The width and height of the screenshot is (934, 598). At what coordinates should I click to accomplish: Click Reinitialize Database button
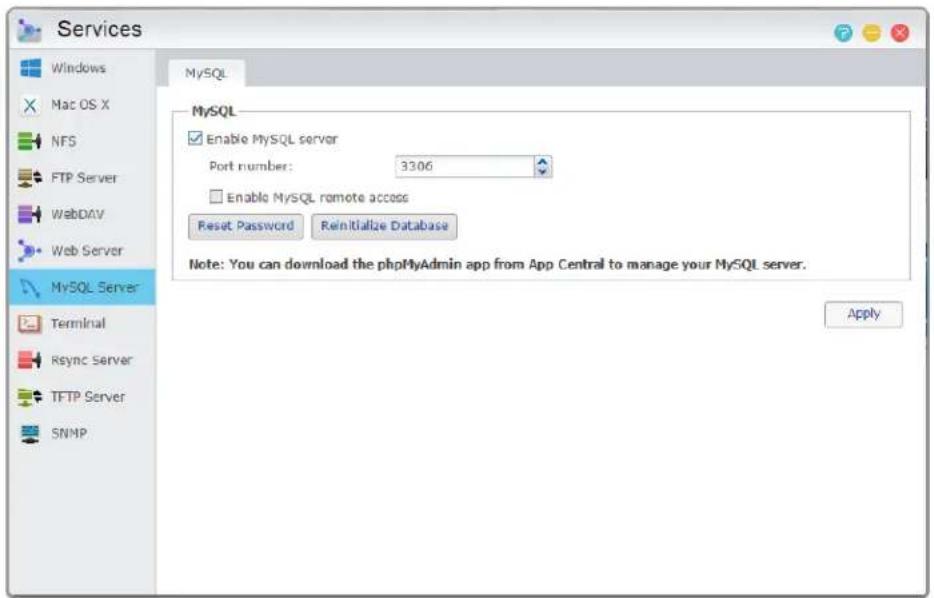point(384,226)
